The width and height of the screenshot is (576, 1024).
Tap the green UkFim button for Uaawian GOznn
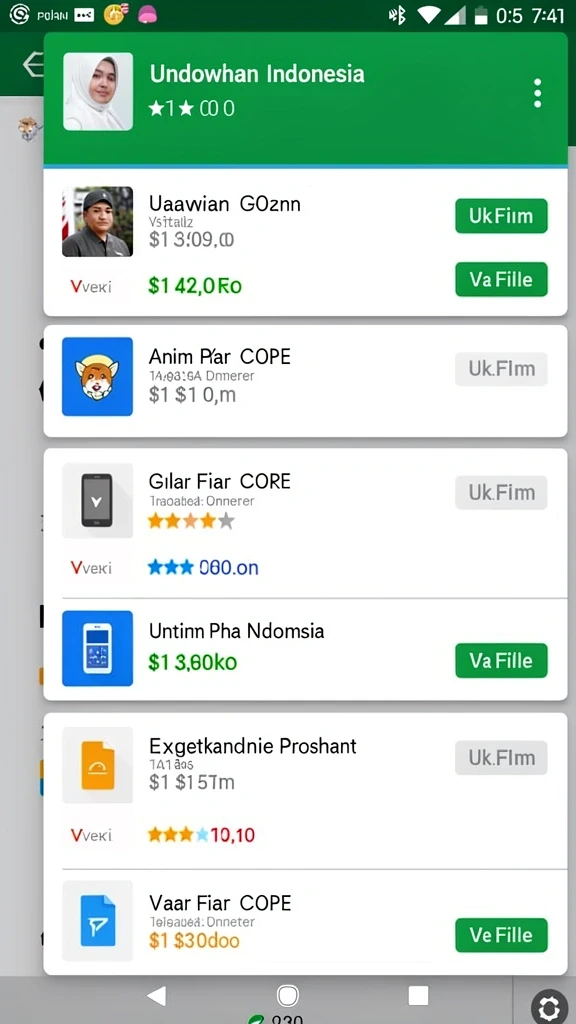[501, 216]
